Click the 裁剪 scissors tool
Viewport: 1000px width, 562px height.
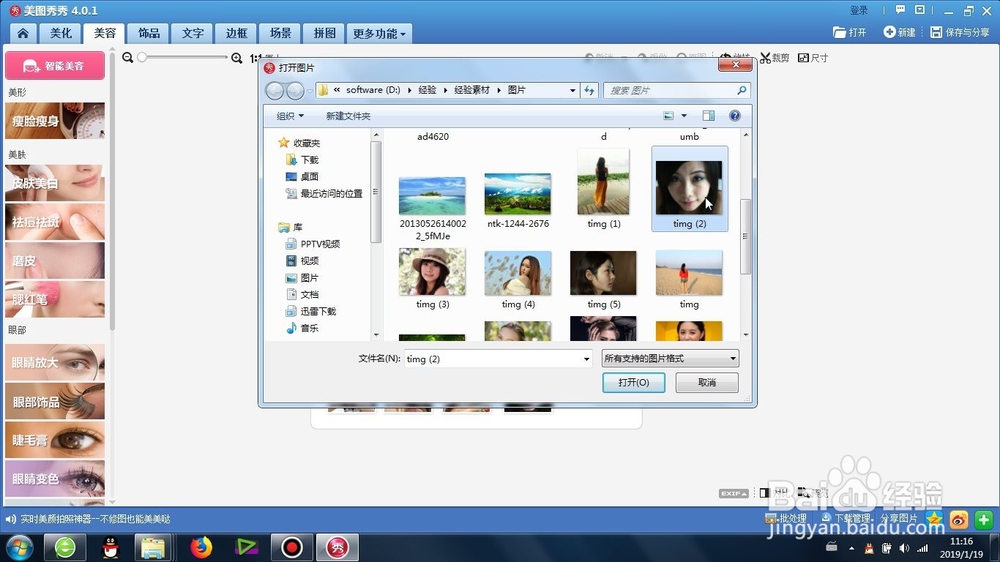pyautogui.click(x=774, y=58)
